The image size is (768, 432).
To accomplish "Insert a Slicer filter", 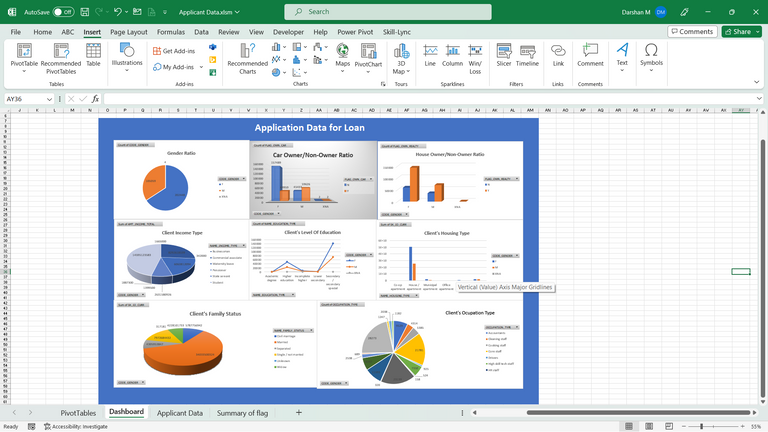I will point(504,55).
